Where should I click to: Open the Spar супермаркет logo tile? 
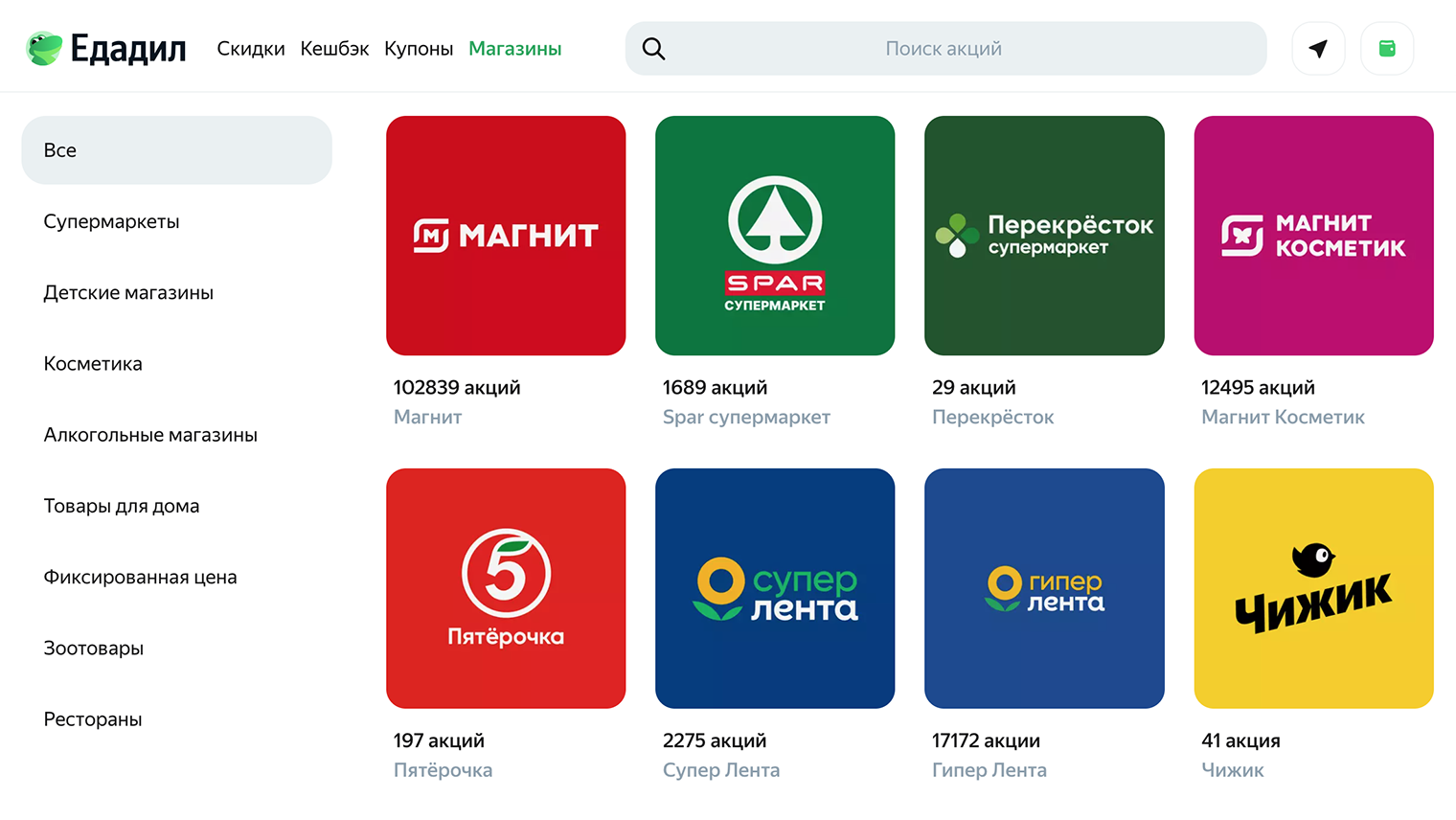click(x=775, y=236)
